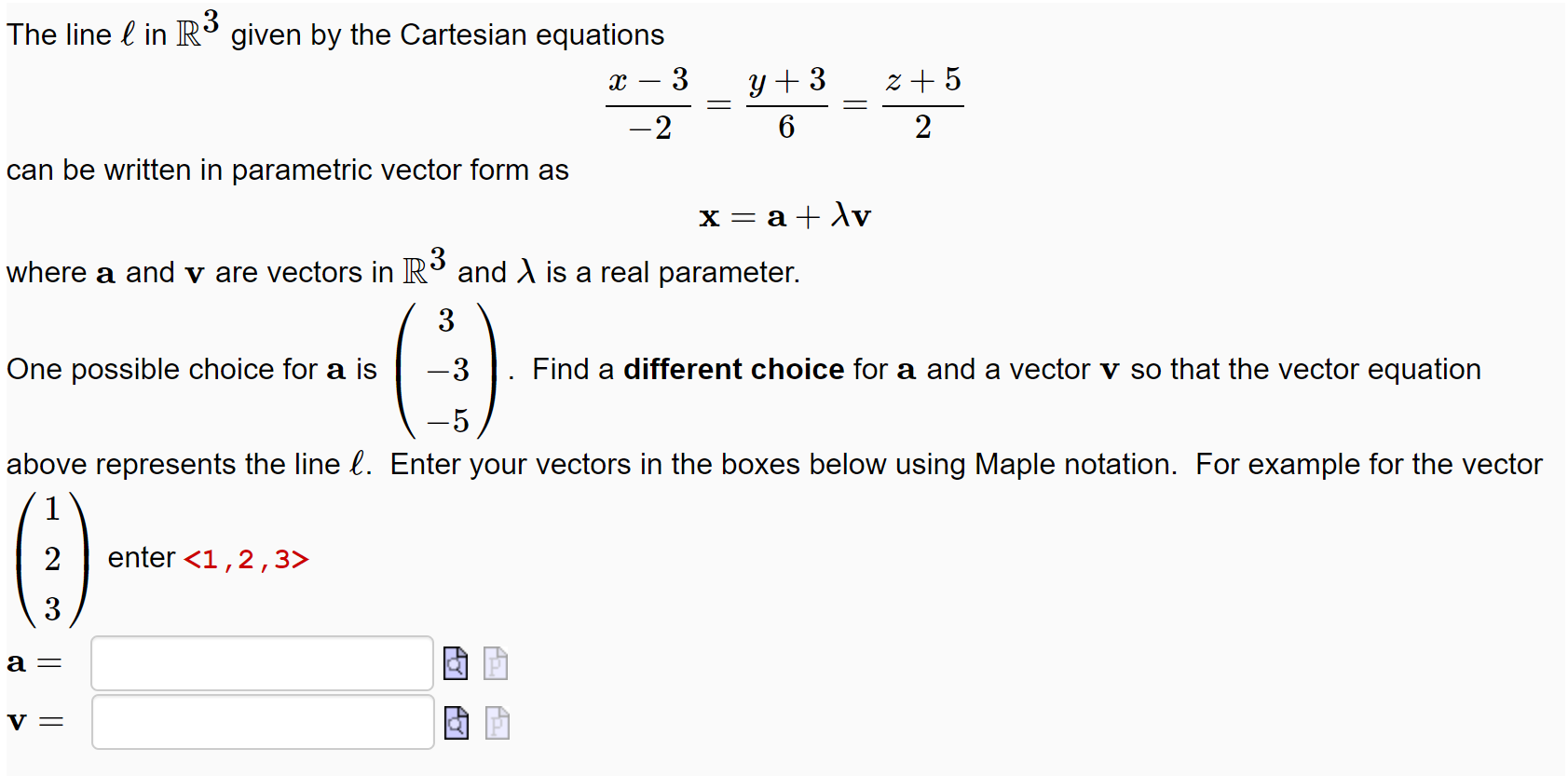Click the Cartesian equation display

[784, 102]
